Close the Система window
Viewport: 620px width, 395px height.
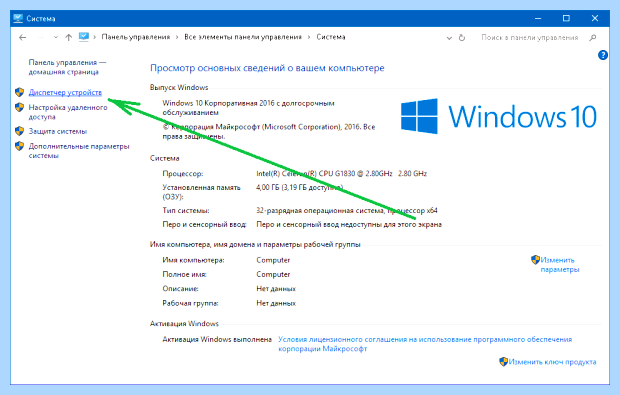595,18
